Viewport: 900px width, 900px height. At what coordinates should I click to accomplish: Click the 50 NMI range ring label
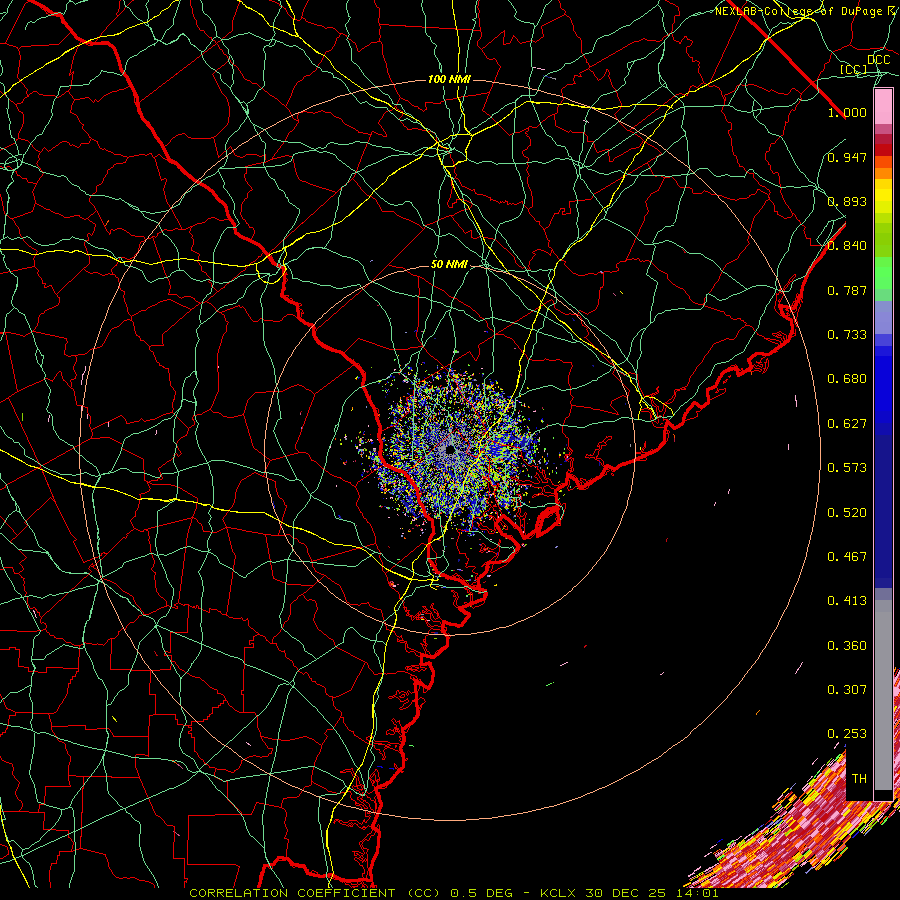click(449, 264)
